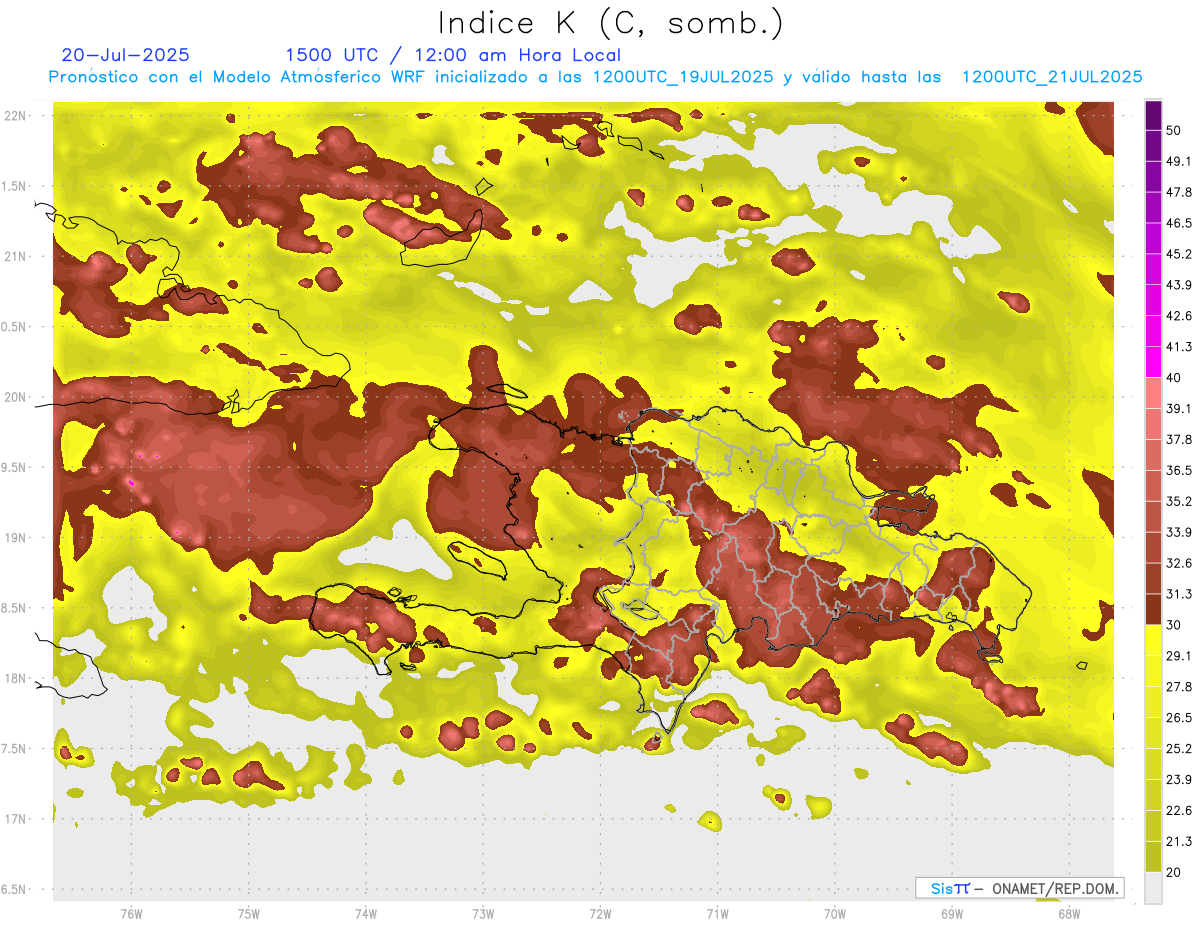Viewport: 1200px width, 927px height.
Task: Click colorbar label "40"
Action: click(1174, 378)
